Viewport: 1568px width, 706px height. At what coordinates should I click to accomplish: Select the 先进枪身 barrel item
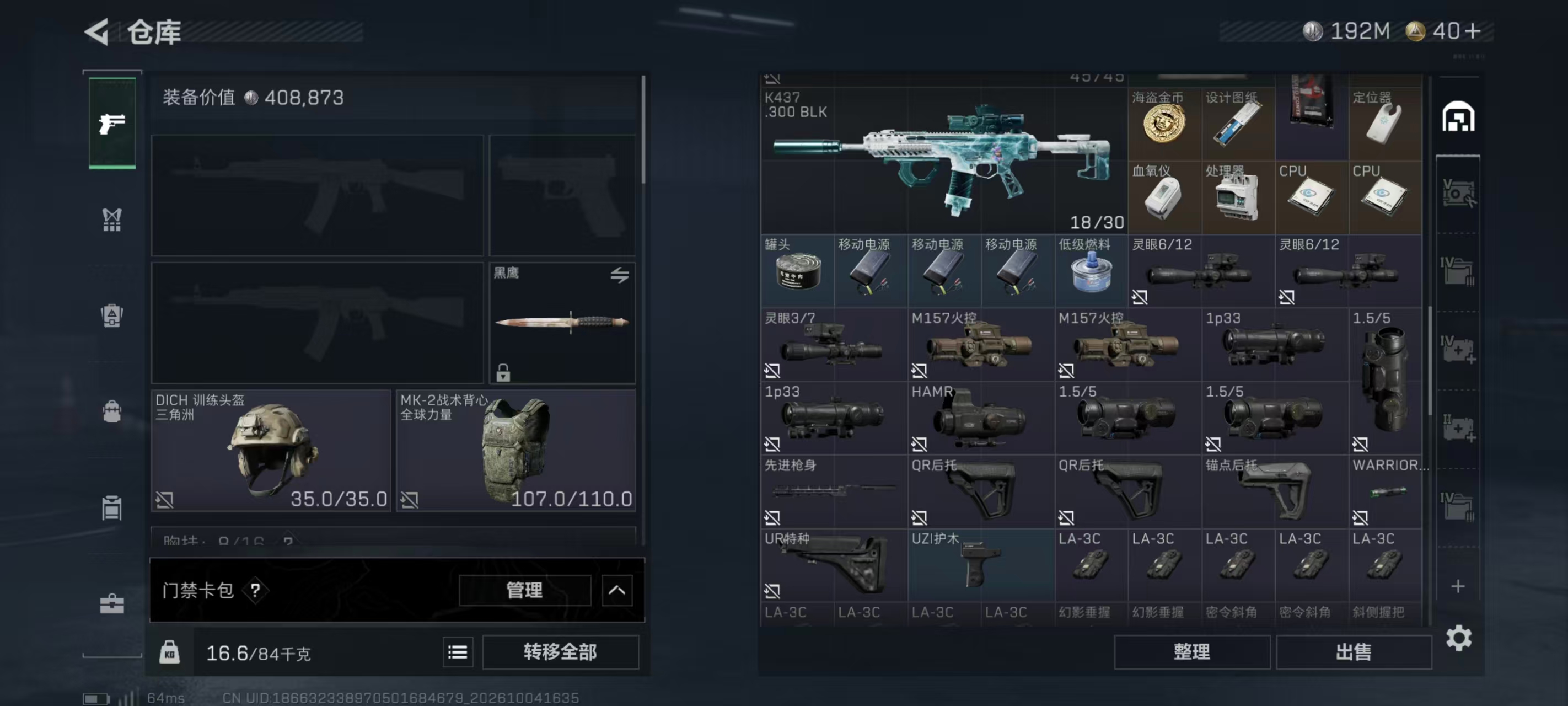pos(834,491)
